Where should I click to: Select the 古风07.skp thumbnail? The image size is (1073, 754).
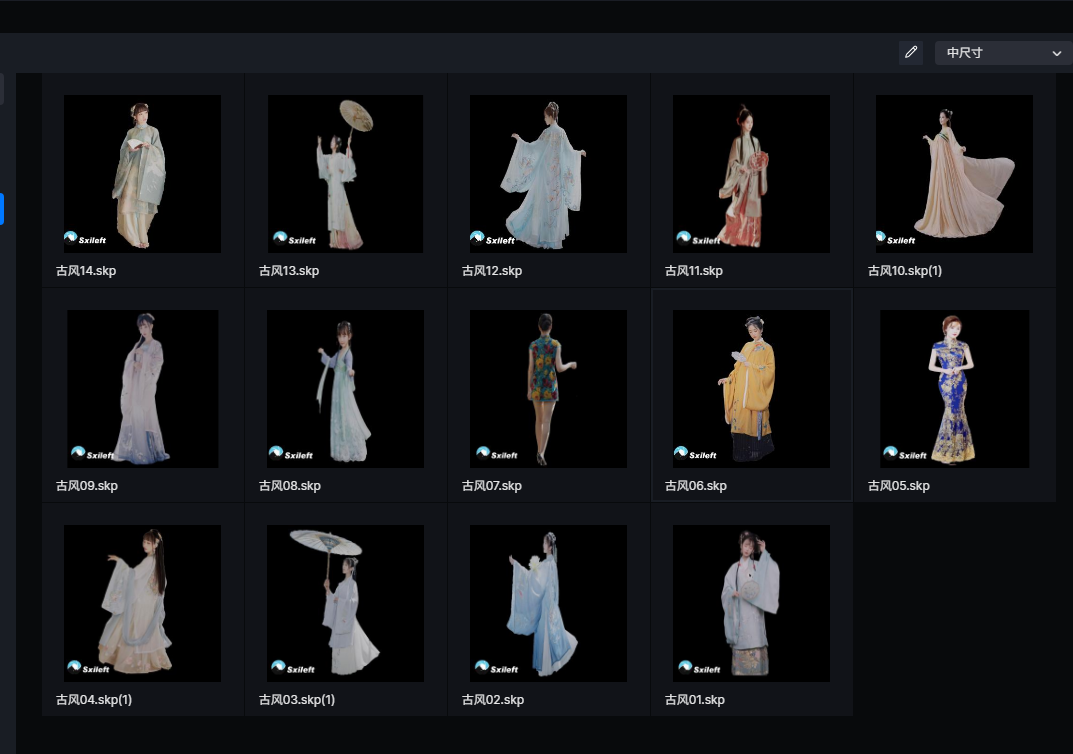[548, 389]
